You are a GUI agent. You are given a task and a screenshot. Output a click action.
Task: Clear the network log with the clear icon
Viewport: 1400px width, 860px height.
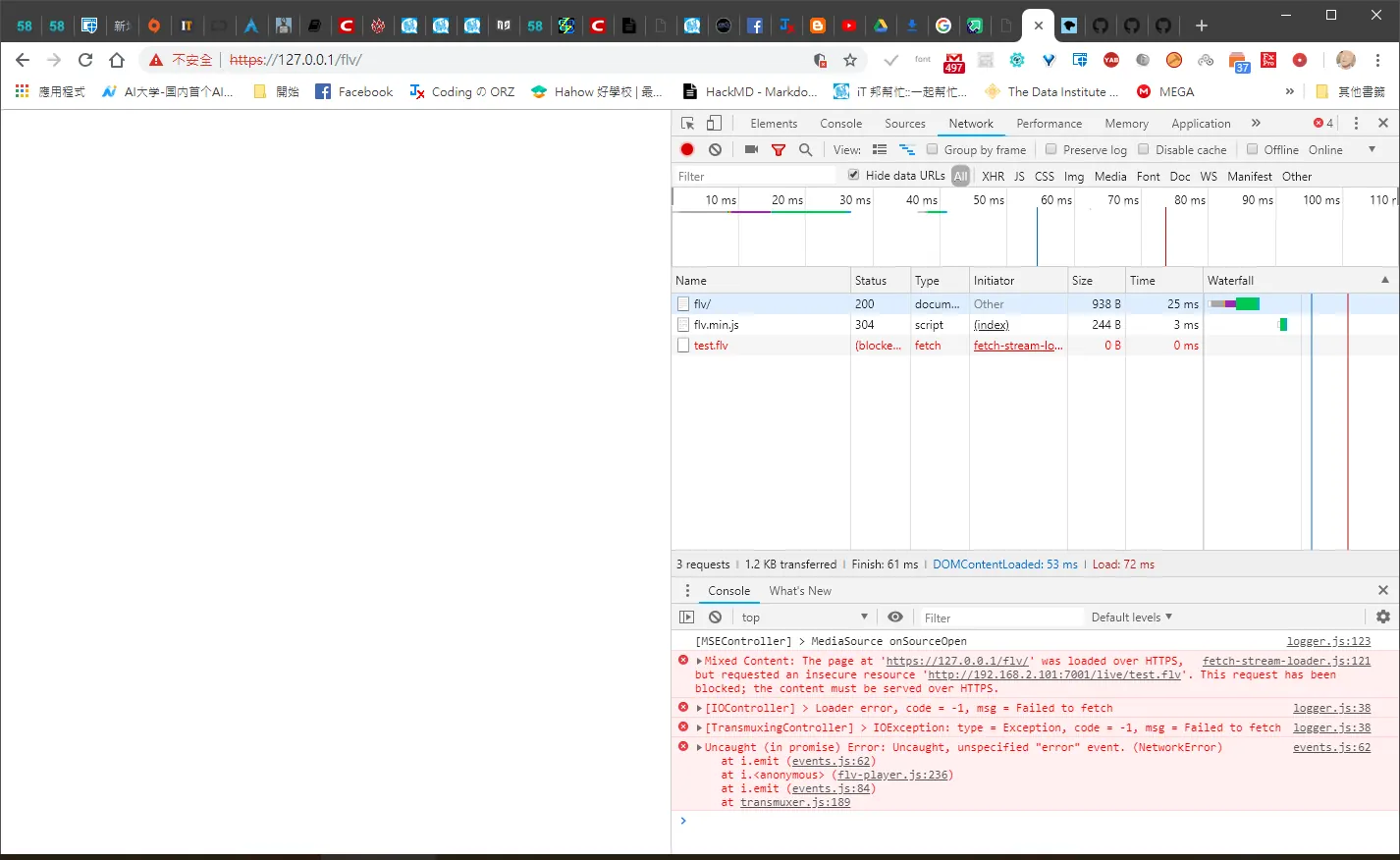[x=715, y=149]
